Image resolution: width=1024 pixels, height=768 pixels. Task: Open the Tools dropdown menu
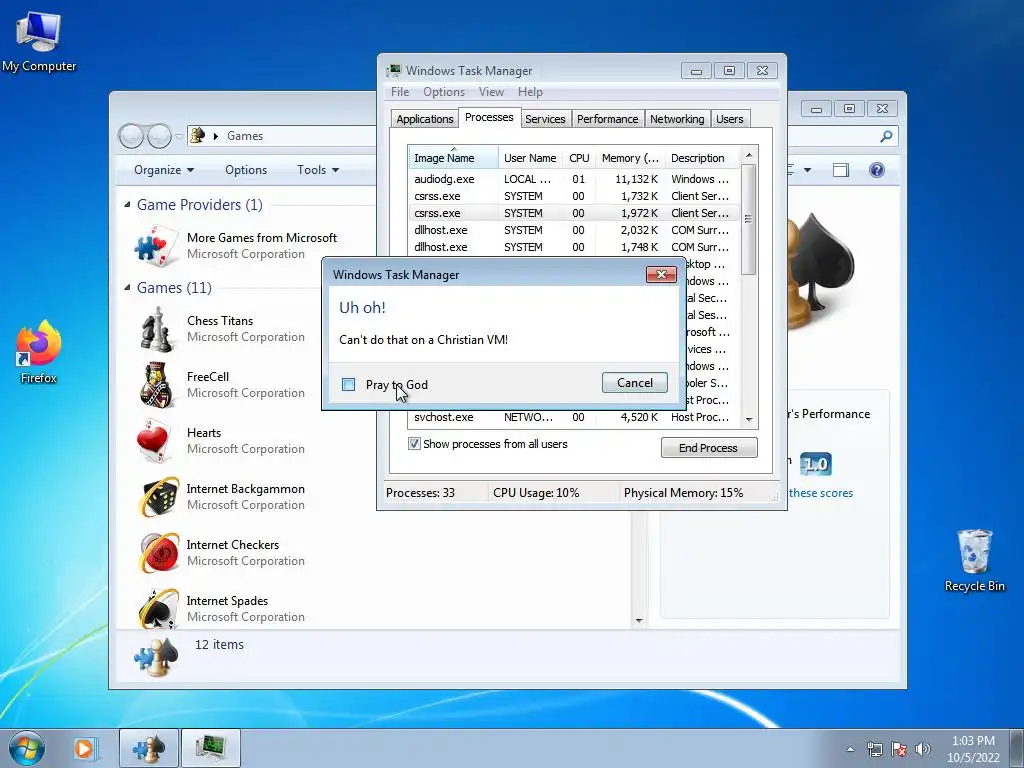(x=318, y=170)
